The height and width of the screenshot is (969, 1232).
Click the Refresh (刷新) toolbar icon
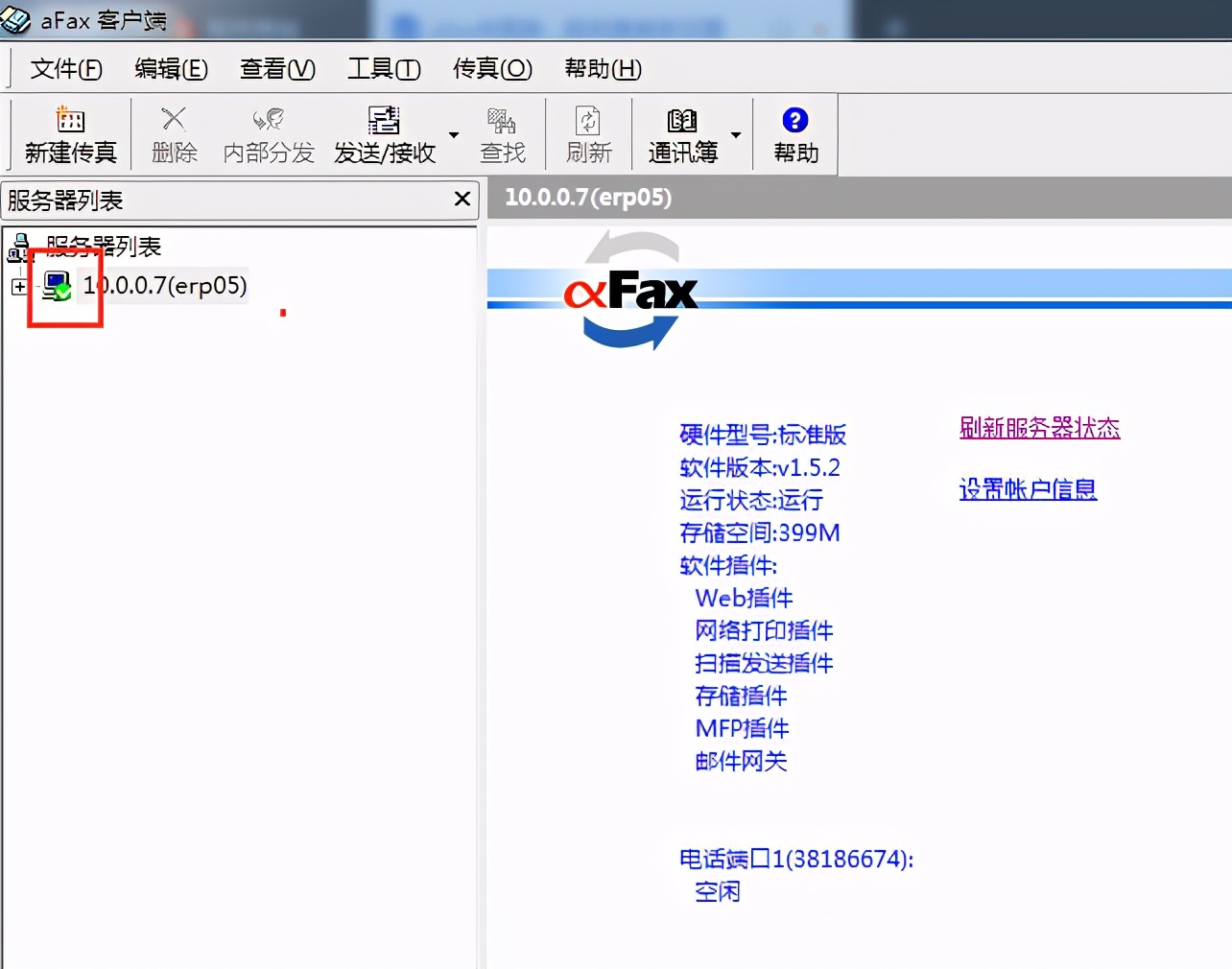tap(588, 119)
